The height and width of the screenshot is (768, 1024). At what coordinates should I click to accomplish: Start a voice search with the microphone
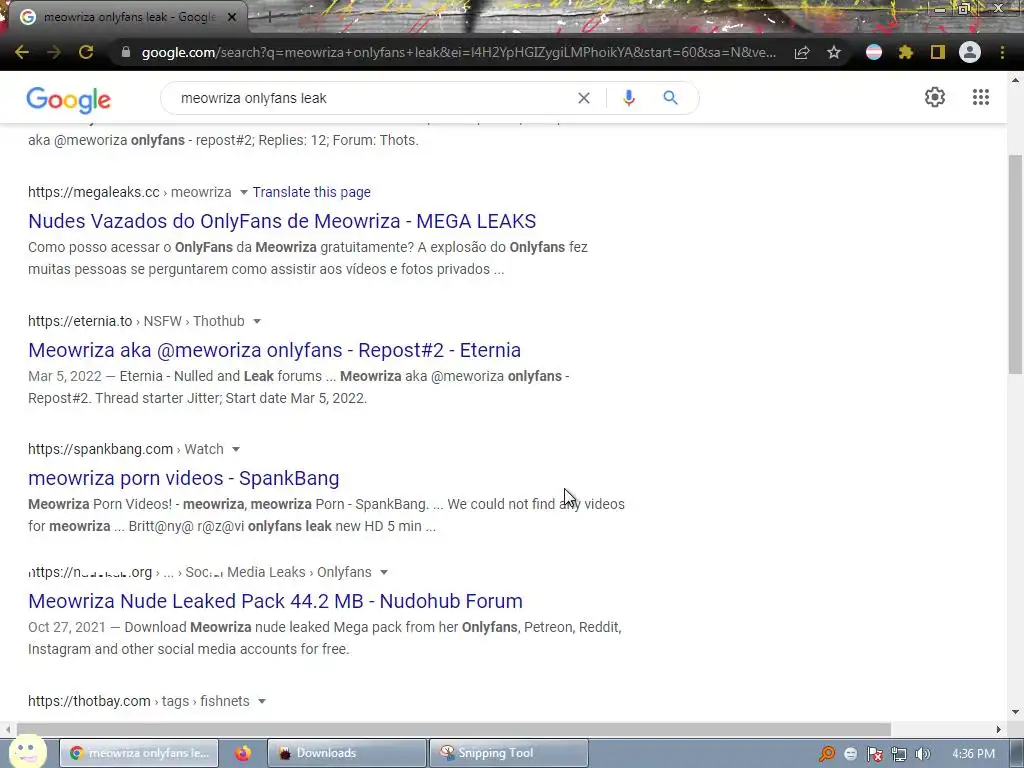pyautogui.click(x=628, y=98)
